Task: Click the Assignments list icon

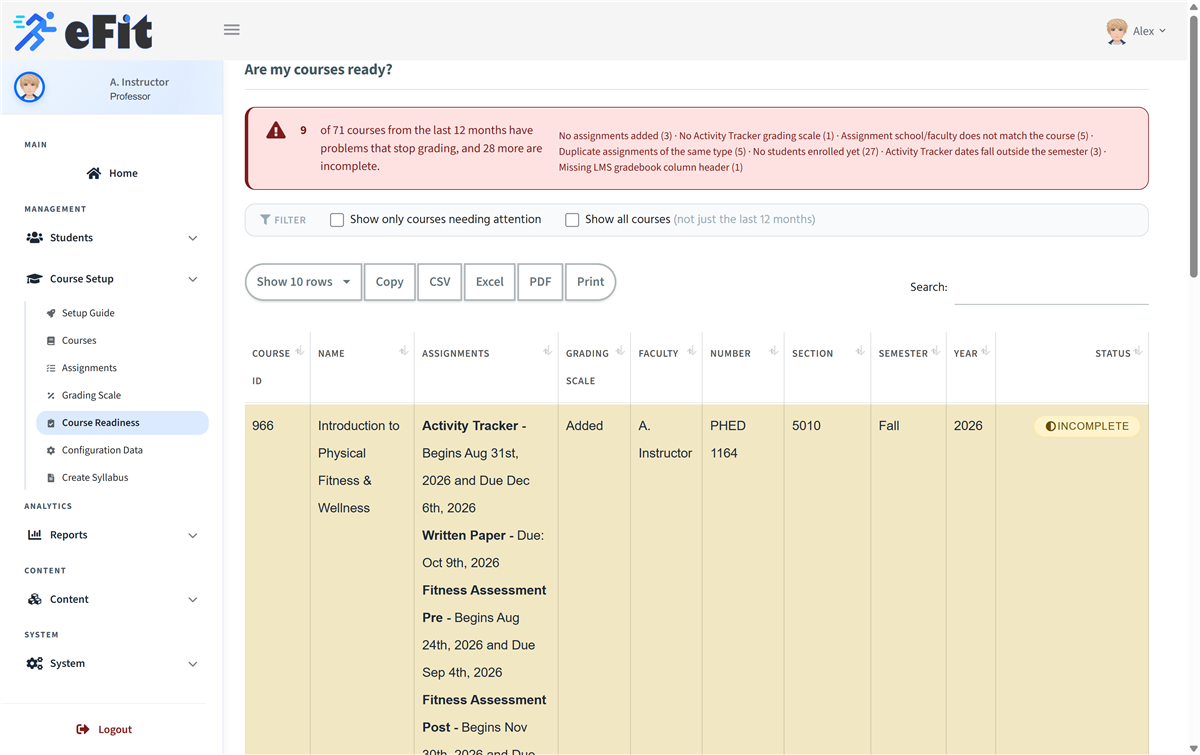Action: 51,368
